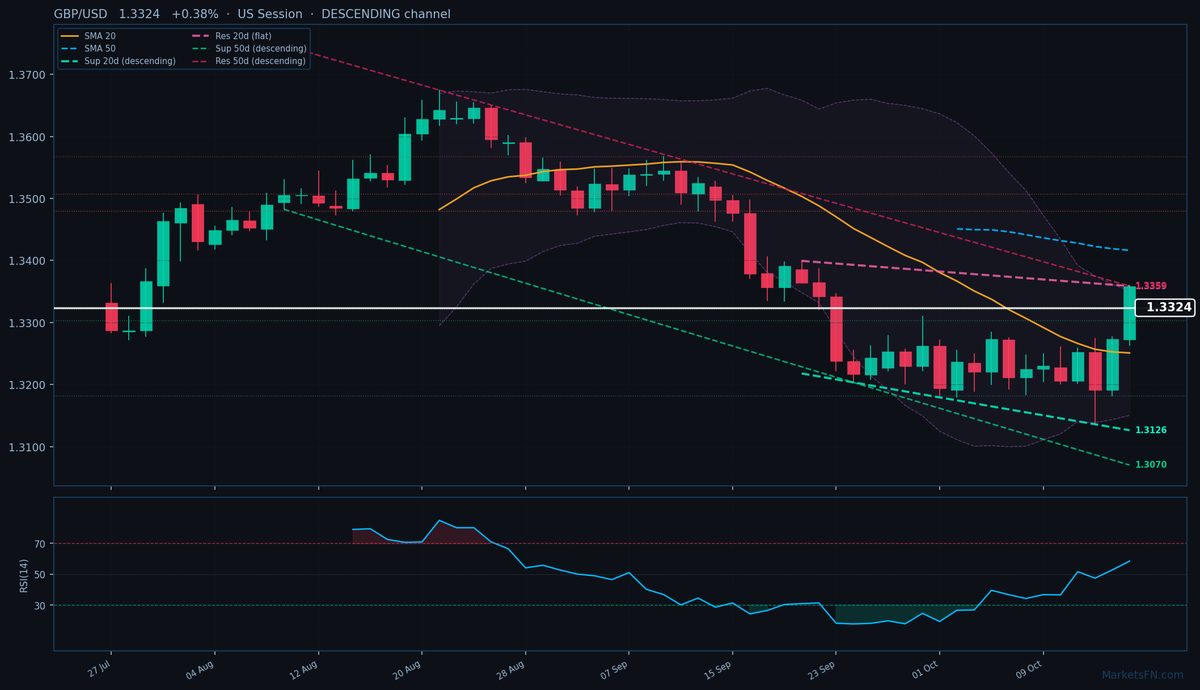The image size is (1200, 690).
Task: Click the 15 Sep date label
Action: 719,668
